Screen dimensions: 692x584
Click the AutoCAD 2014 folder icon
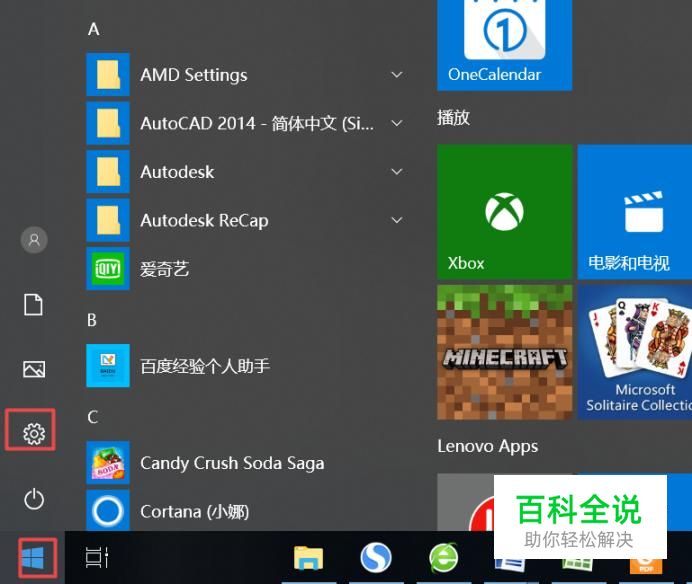[x=108, y=123]
